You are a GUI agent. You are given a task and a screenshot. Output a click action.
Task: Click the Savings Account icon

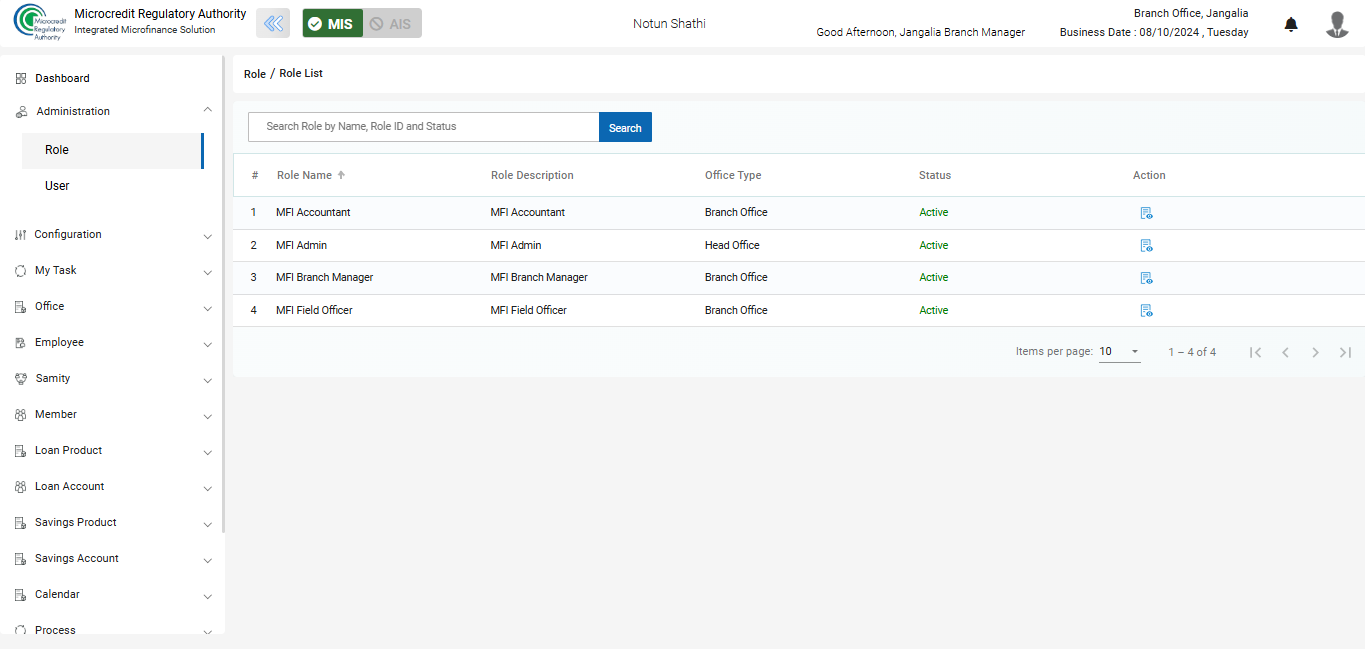(21, 559)
